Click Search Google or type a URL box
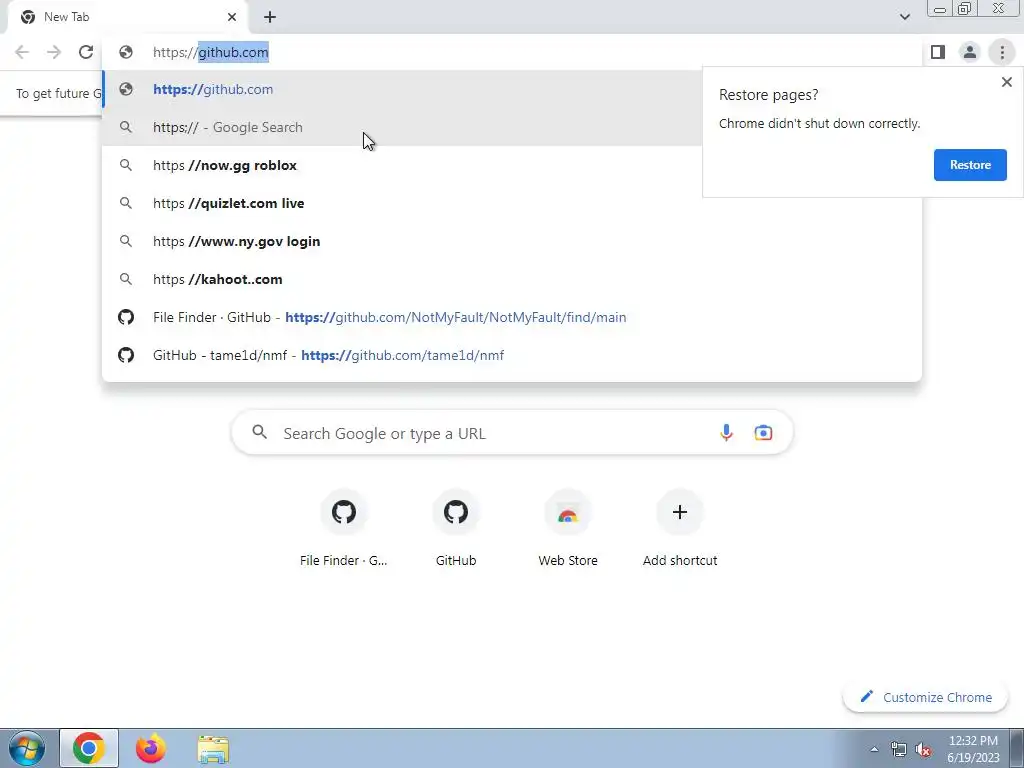This screenshot has width=1024, height=768. tap(512, 433)
